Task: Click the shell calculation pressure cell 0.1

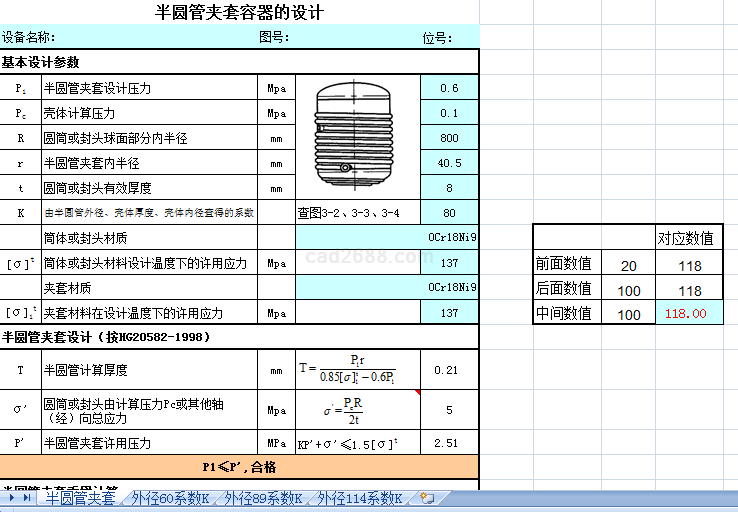Action: tap(450, 113)
